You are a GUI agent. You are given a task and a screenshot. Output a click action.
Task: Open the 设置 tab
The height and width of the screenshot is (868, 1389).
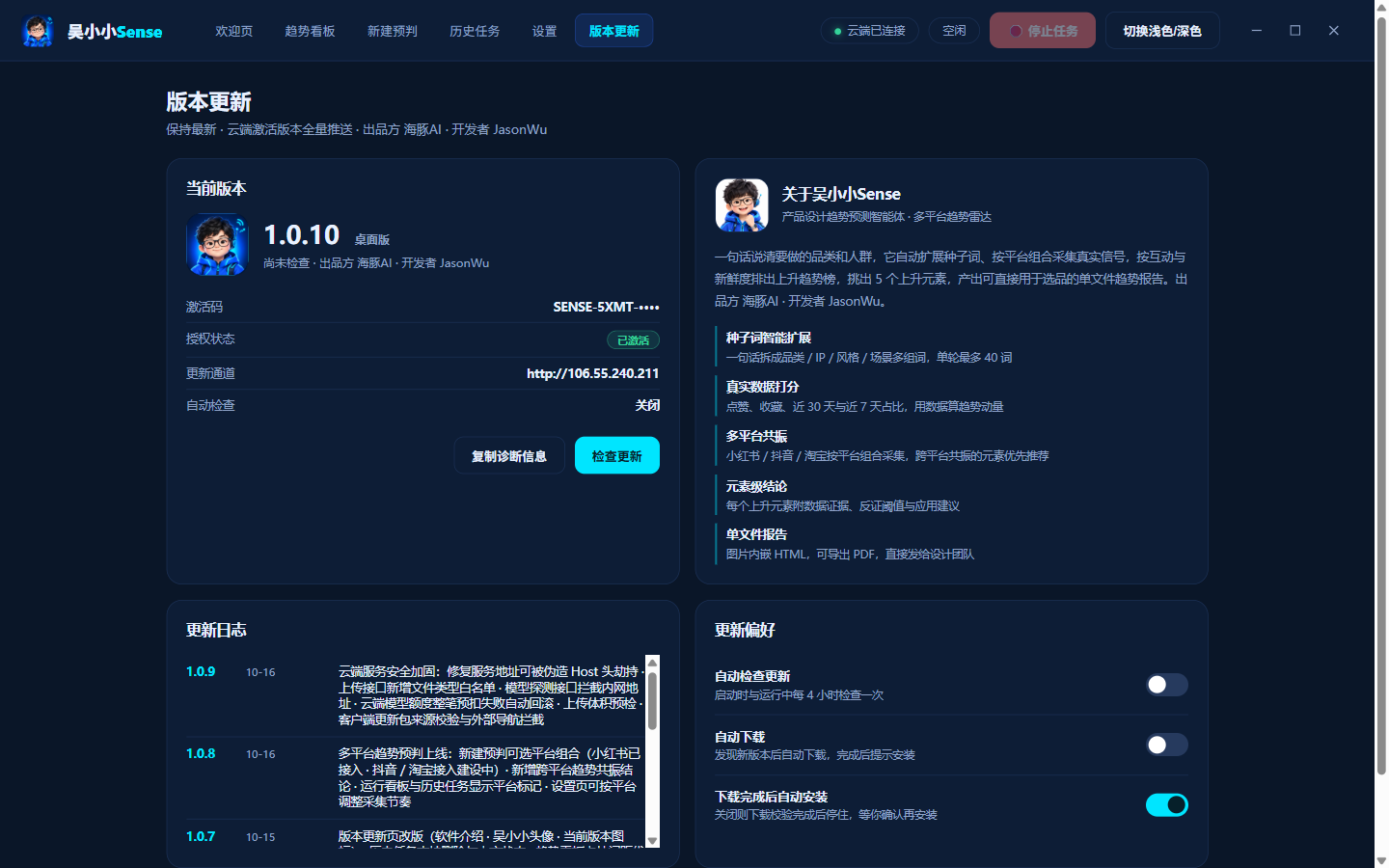pyautogui.click(x=545, y=31)
